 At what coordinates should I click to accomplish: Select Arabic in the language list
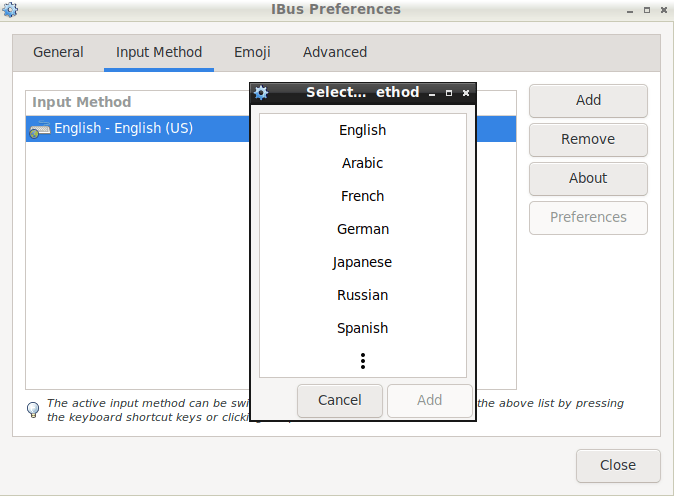[363, 163]
